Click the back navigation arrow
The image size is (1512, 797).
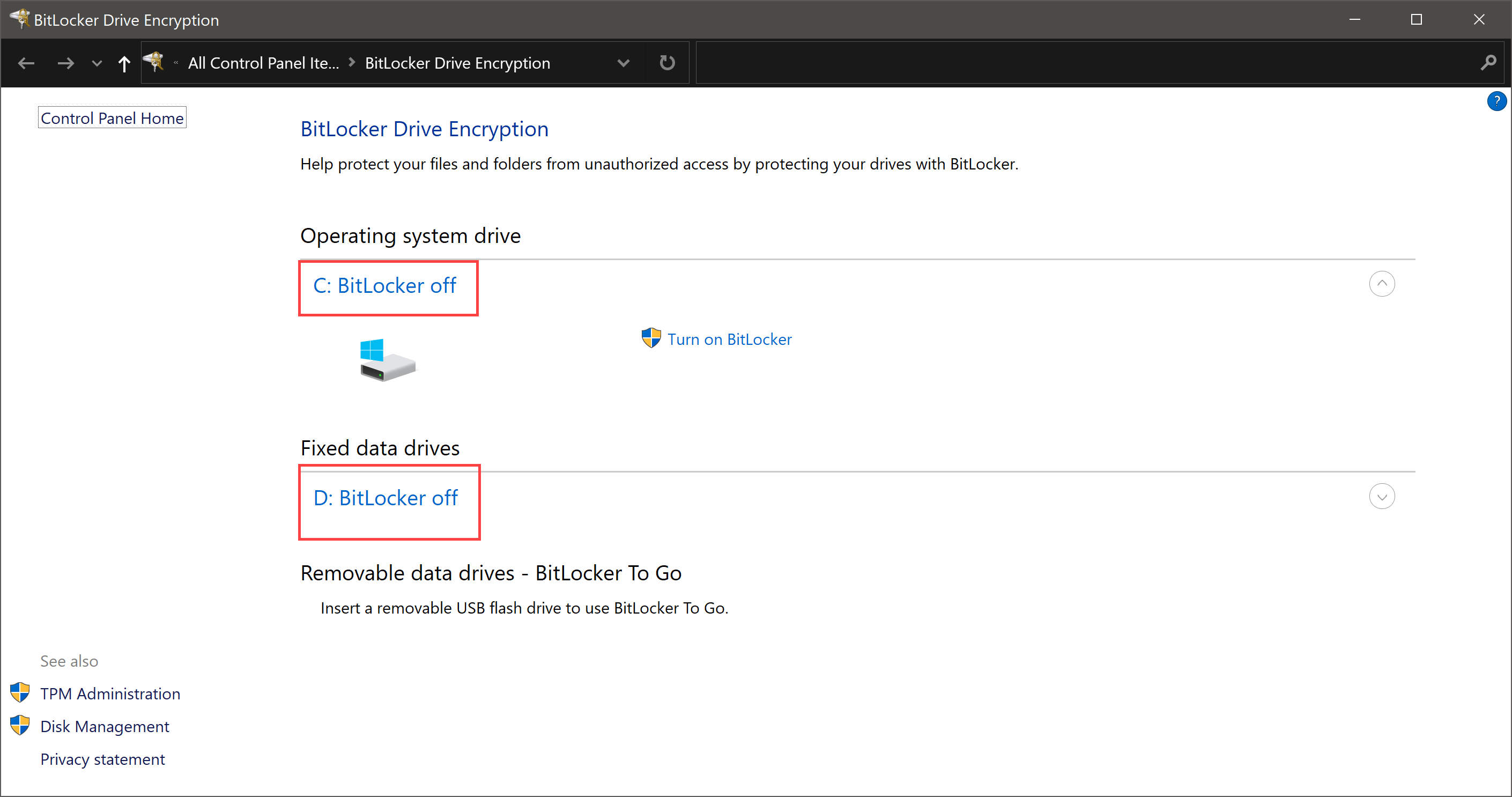(26, 63)
